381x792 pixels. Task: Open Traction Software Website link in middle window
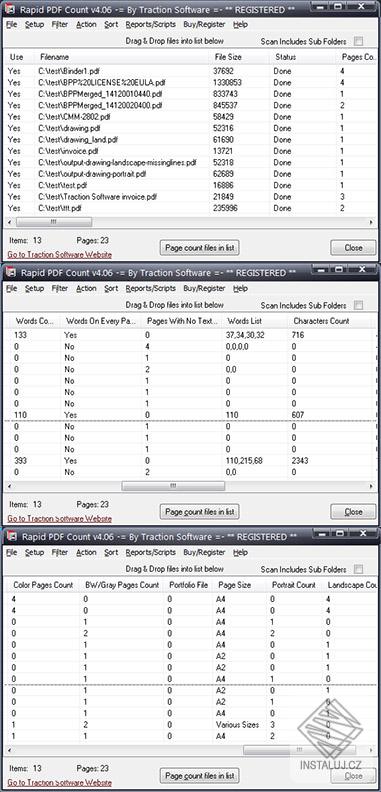tap(60, 519)
